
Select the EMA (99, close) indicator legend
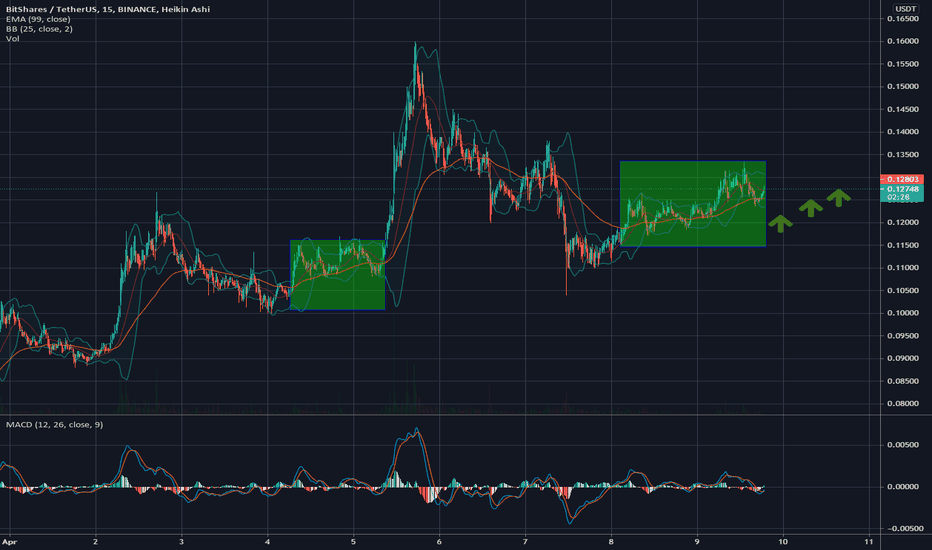(x=38, y=19)
